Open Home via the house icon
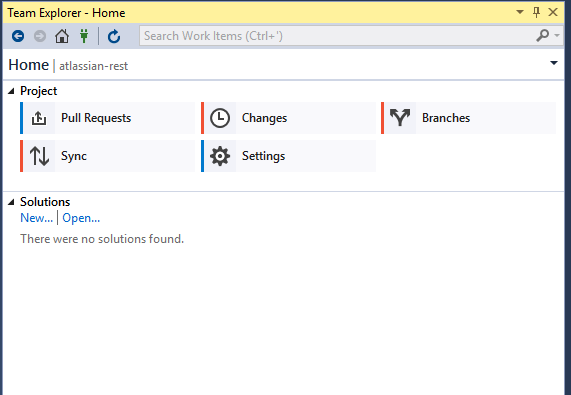Viewport: 571px width, 395px height. [x=62, y=36]
